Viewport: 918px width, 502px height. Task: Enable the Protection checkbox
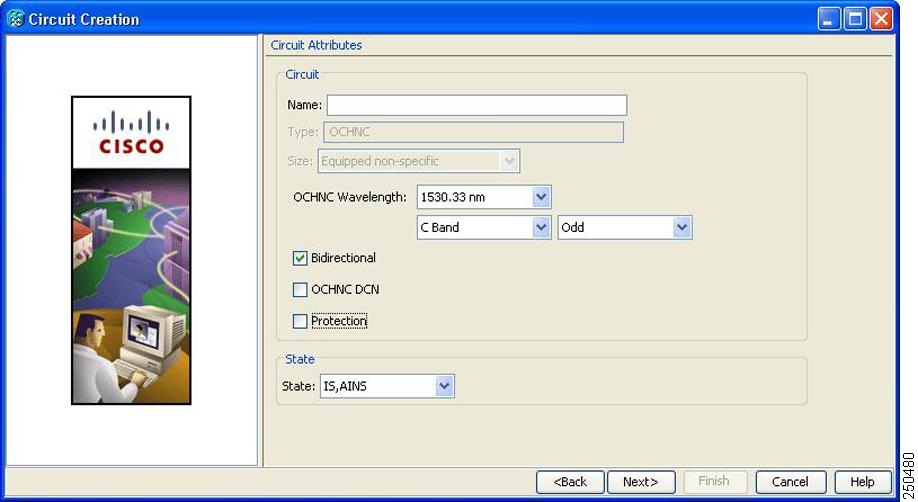pyautogui.click(x=300, y=321)
